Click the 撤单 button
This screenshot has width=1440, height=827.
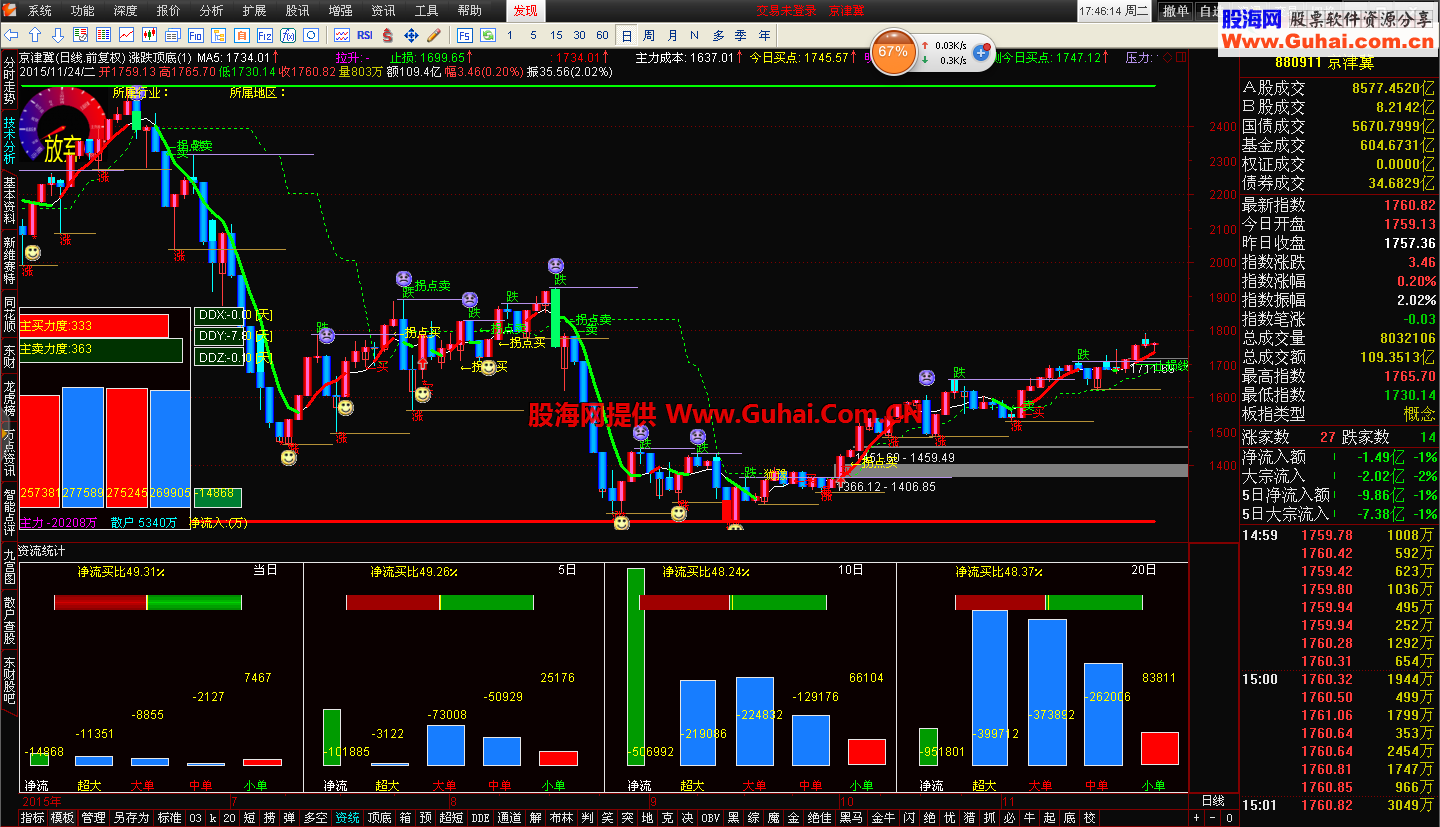(x=1176, y=11)
